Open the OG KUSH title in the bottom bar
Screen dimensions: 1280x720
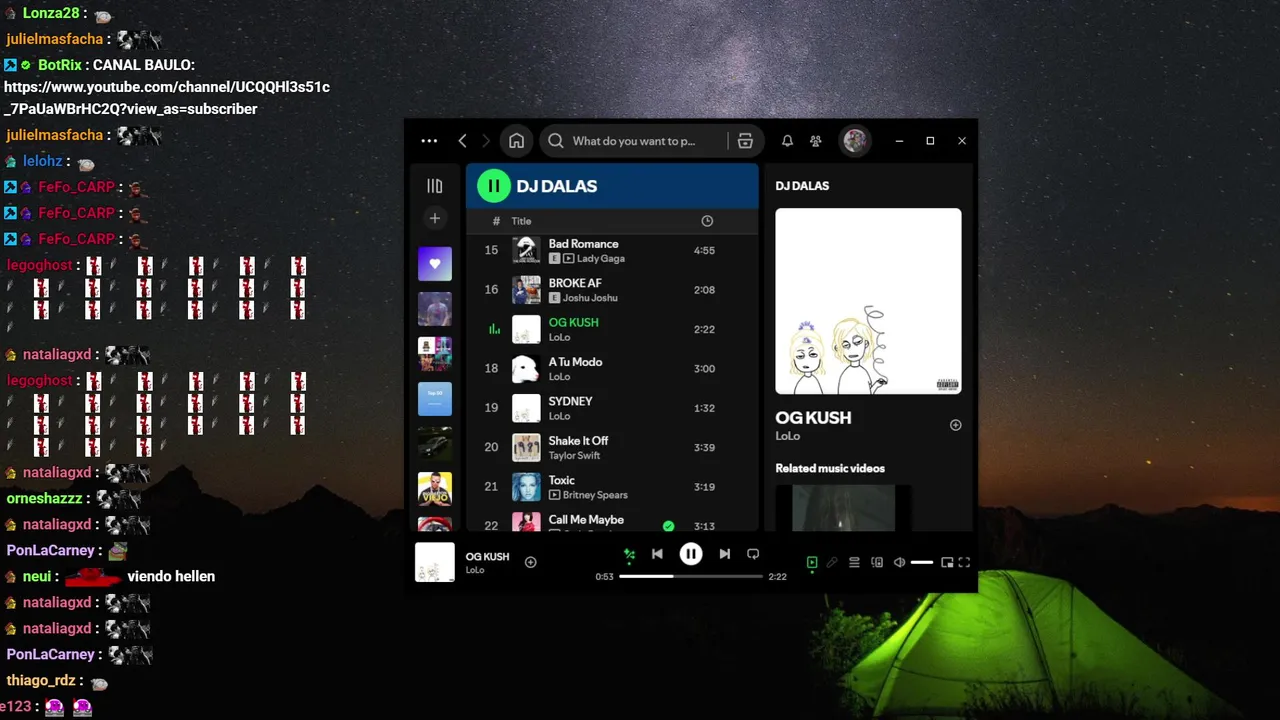pos(487,556)
